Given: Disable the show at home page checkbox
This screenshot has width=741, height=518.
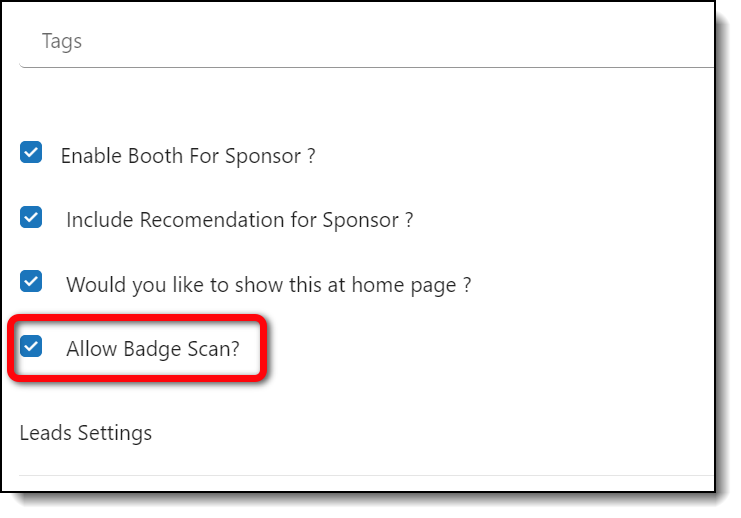Looking at the screenshot, I should (31, 281).
